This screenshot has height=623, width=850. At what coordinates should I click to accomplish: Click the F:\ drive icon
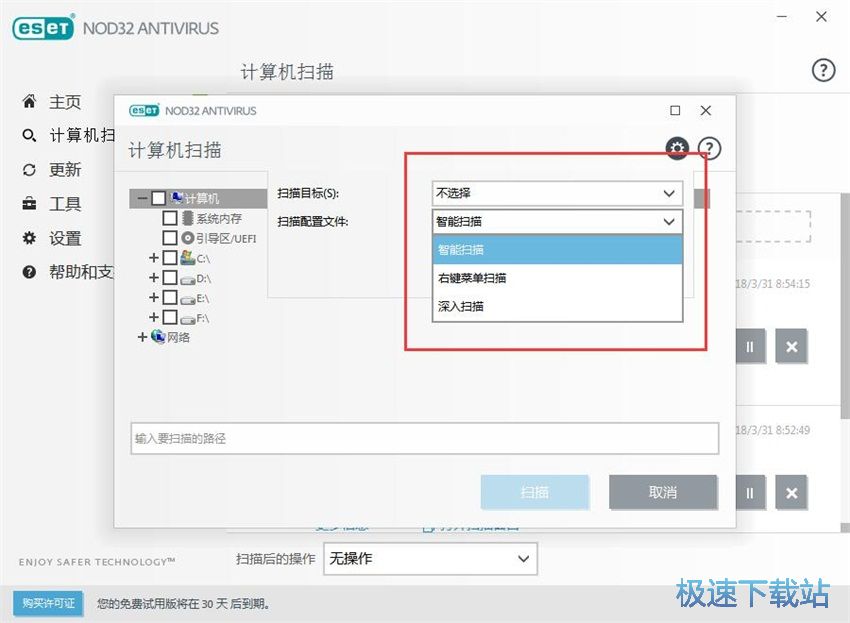188,319
